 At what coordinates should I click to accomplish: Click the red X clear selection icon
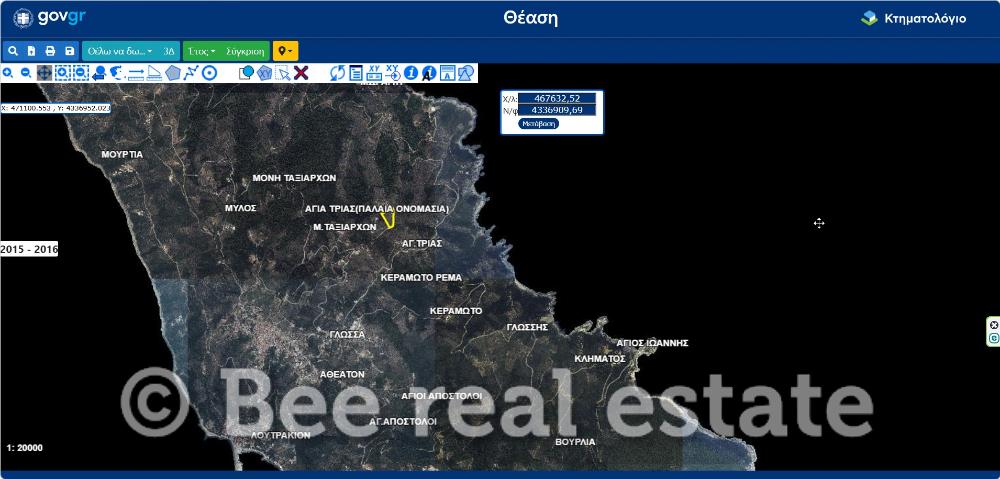301,73
